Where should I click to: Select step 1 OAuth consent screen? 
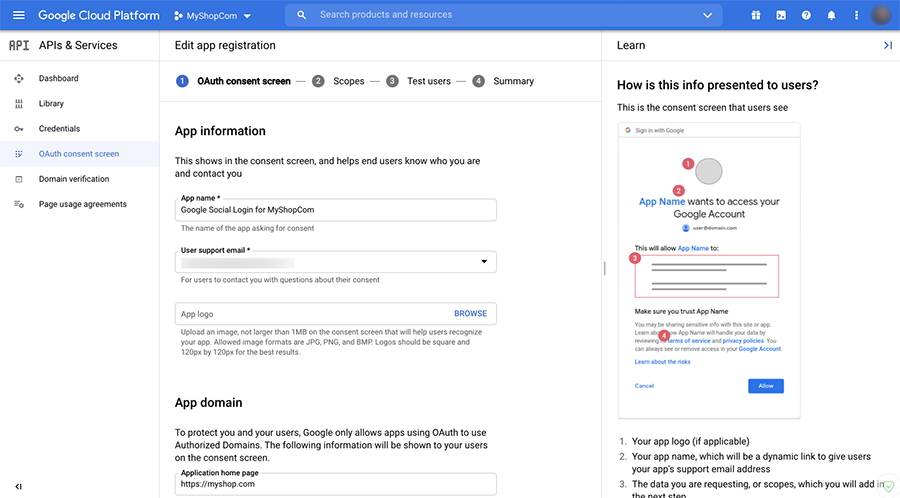233,81
